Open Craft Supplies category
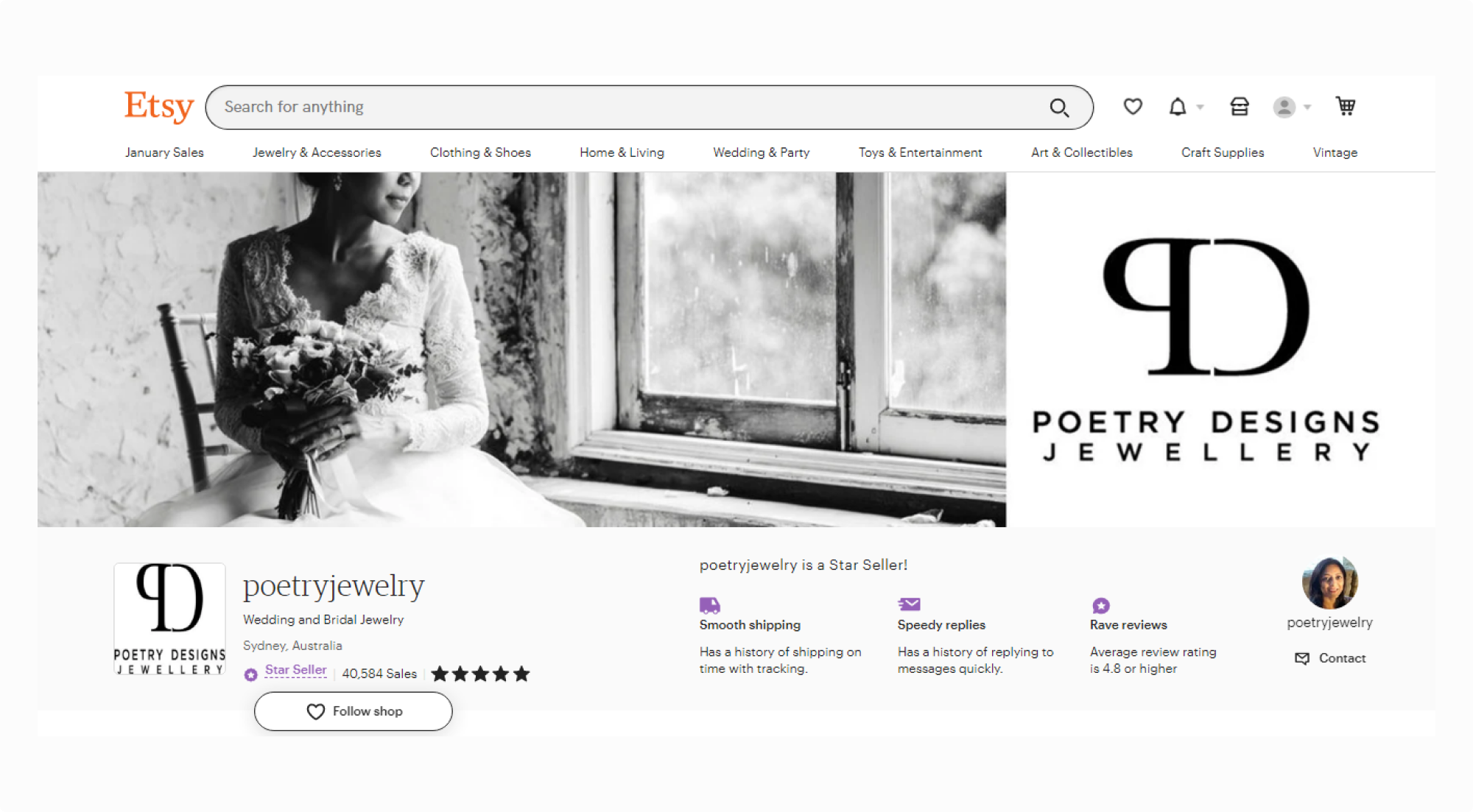The width and height of the screenshot is (1473, 812). pyautogui.click(x=1223, y=152)
